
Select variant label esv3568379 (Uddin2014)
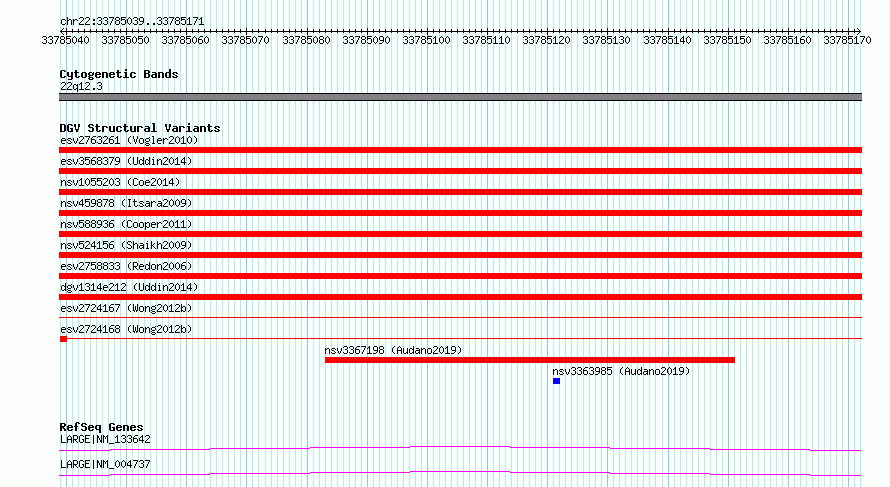pos(126,161)
